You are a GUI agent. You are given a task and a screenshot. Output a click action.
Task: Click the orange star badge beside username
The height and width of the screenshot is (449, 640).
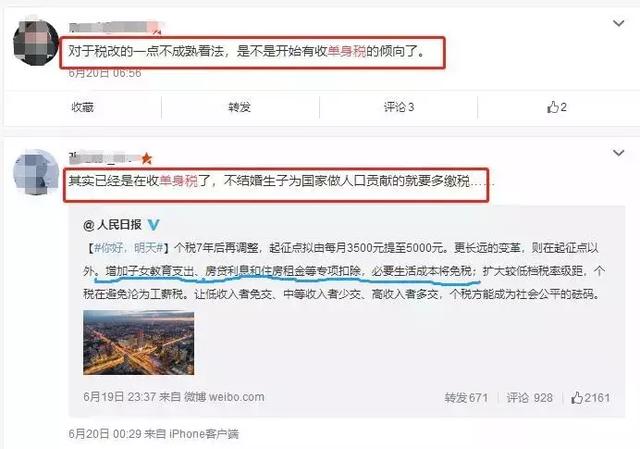click(146, 158)
